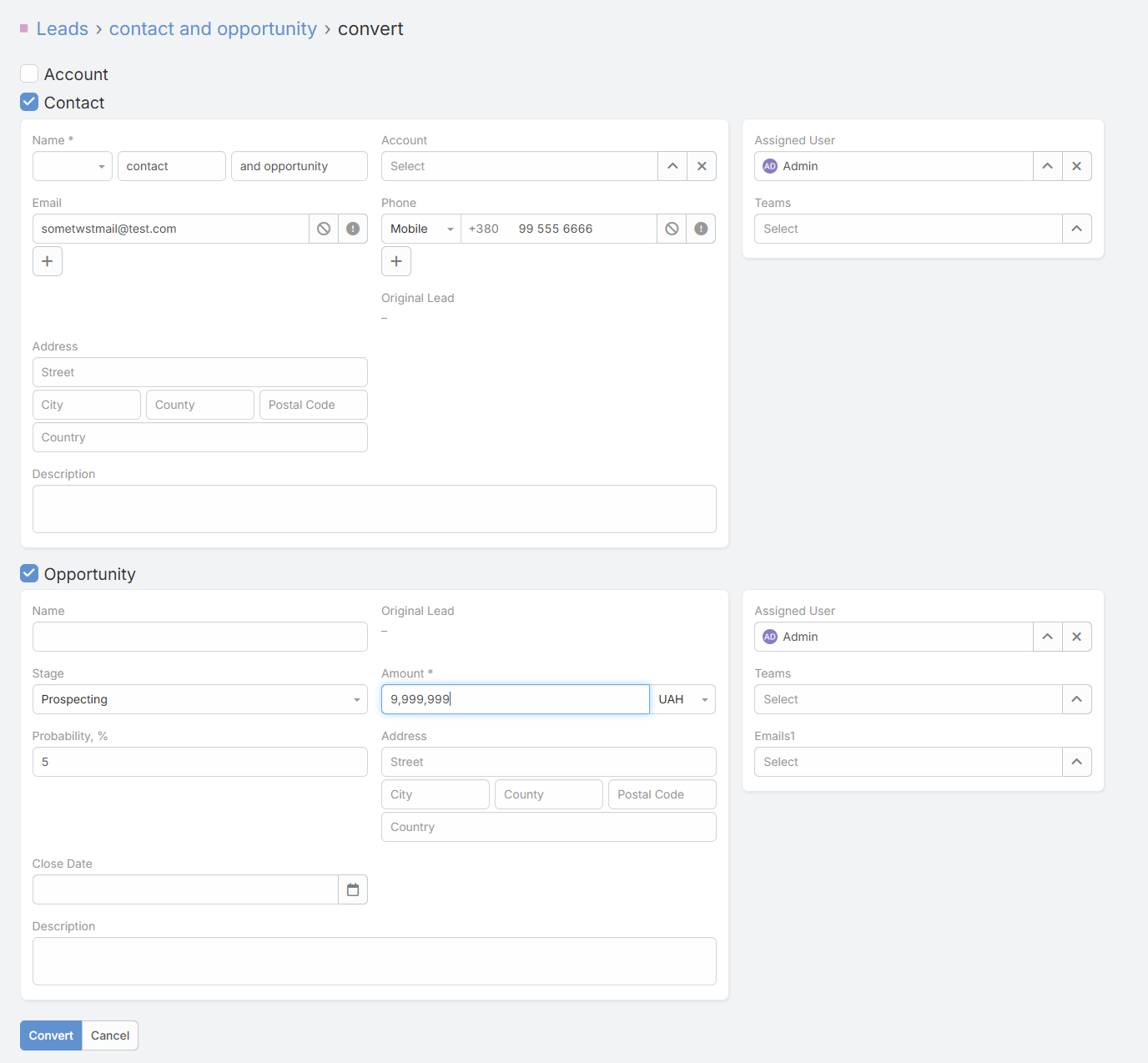
Task: Click the email invalid exclamation icon
Action: click(x=353, y=229)
